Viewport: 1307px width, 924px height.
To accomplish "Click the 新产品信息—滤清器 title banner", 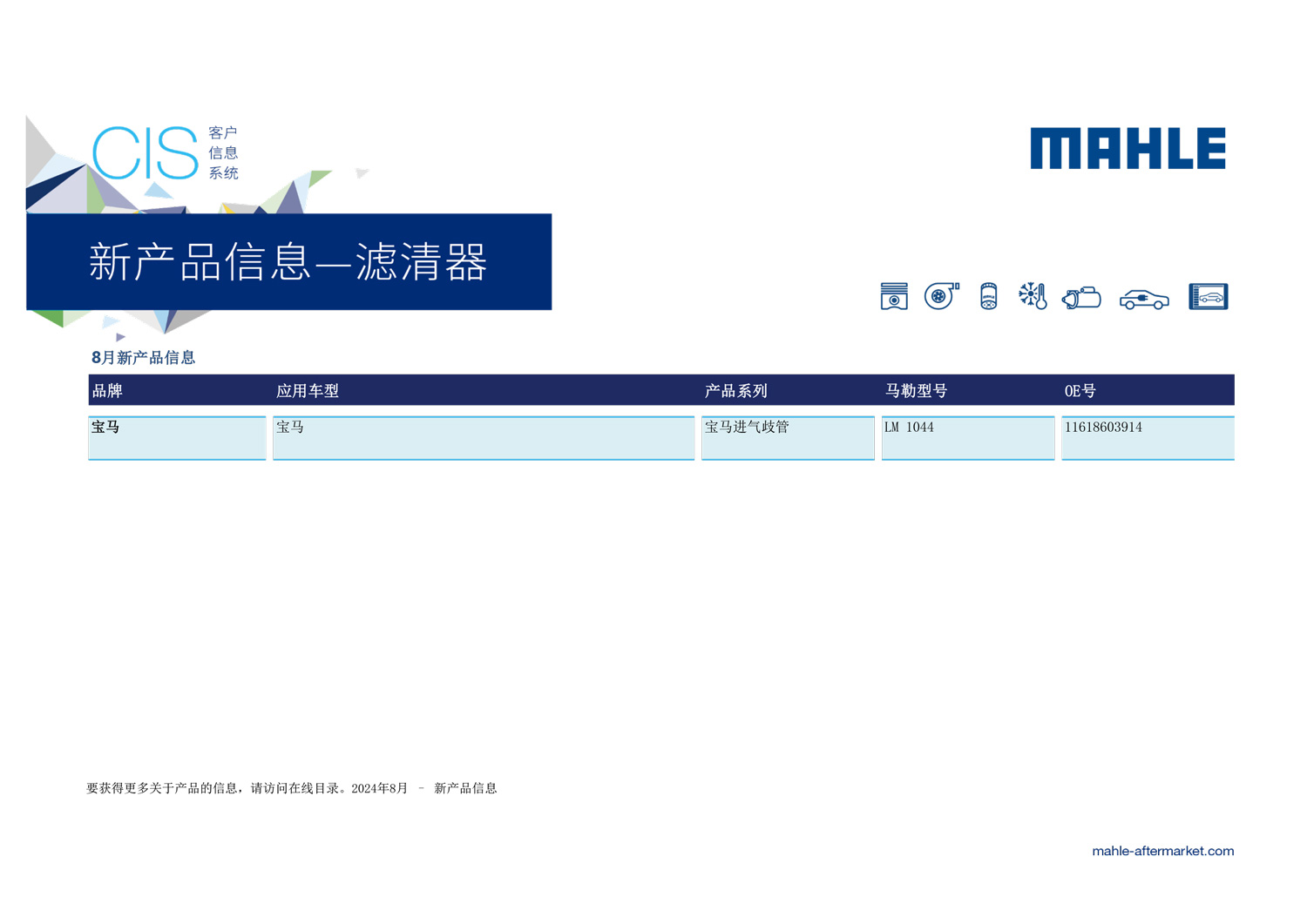I will coord(289,261).
